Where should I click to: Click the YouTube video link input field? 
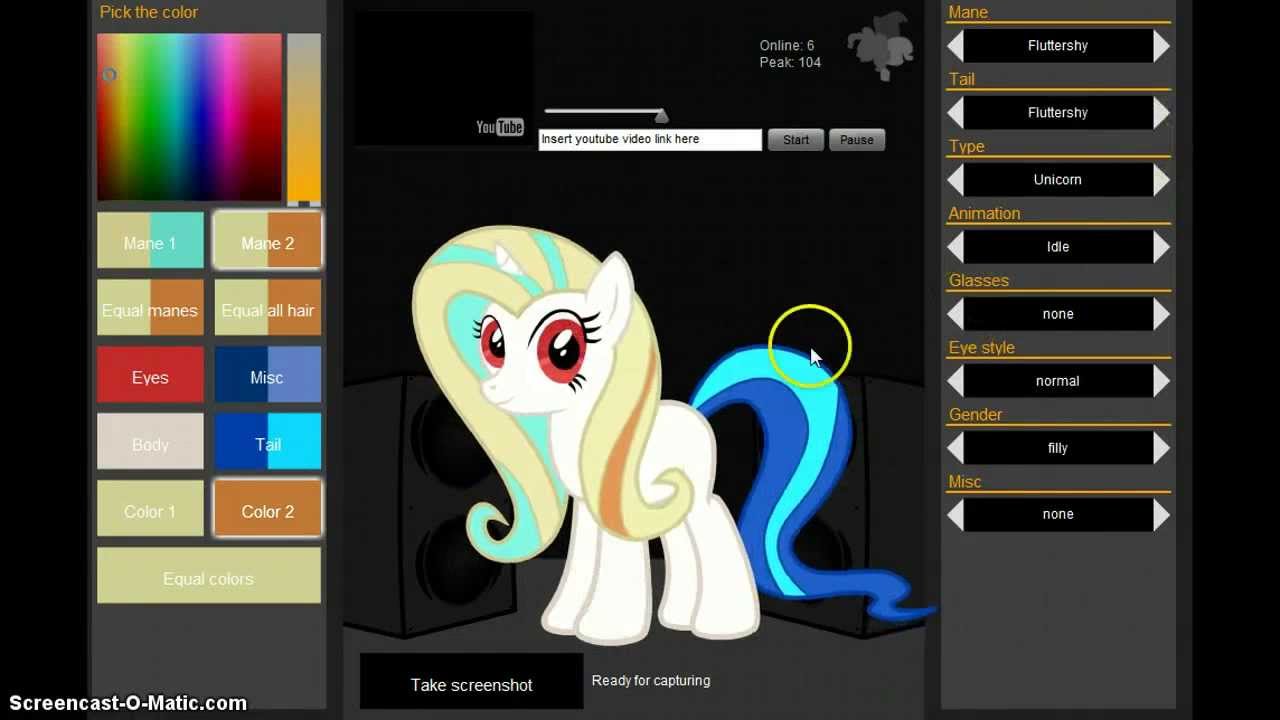(650, 140)
